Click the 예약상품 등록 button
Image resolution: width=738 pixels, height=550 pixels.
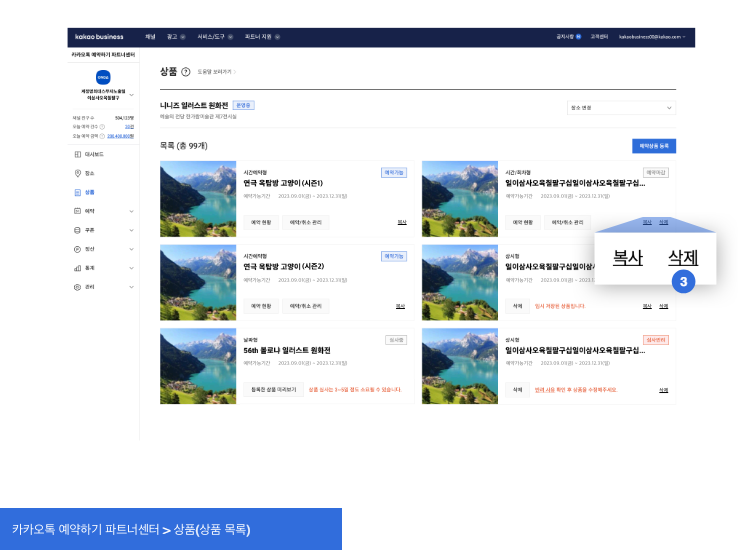(654, 146)
